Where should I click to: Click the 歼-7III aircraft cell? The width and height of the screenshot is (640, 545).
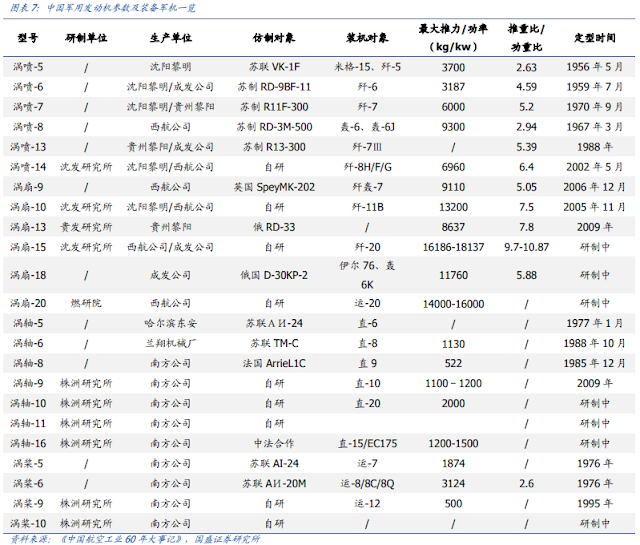tap(367, 147)
